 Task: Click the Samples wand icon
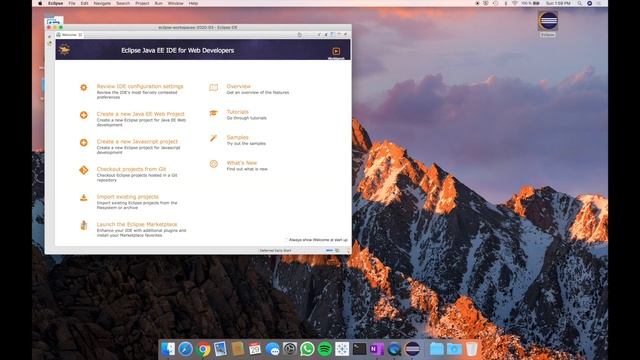(213, 138)
